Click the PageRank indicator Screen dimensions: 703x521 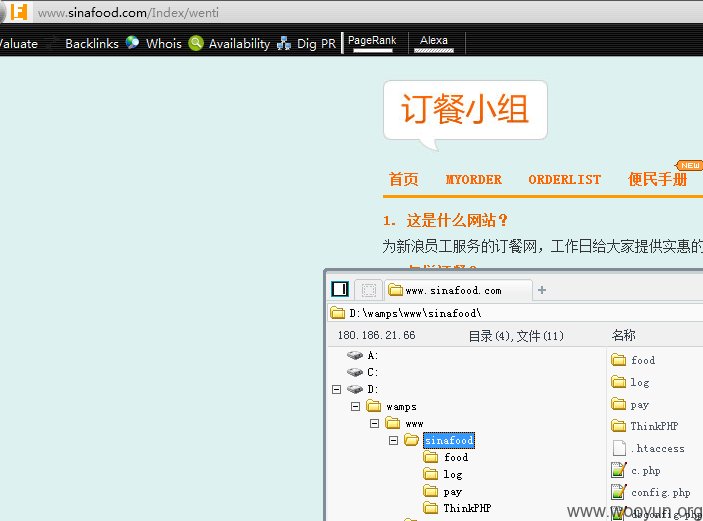(372, 43)
